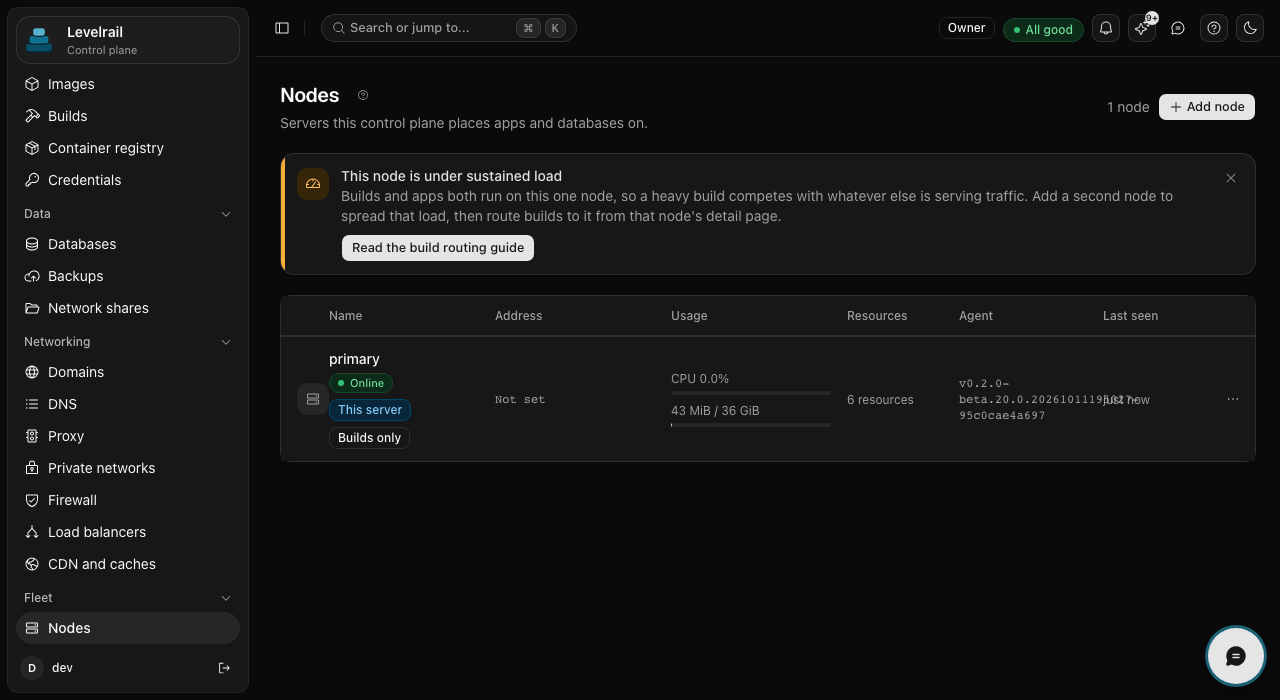1280x700 pixels.
Task: Click the Usage column header
Action: [x=689, y=316]
